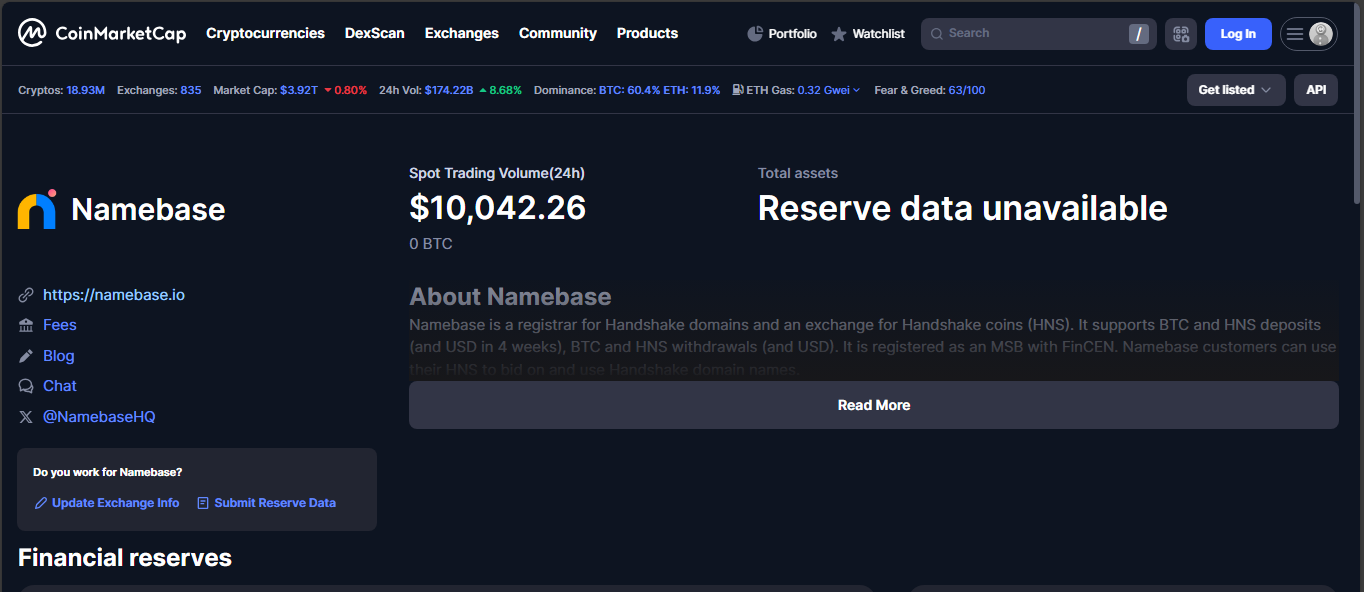Open the Blog link
The width and height of the screenshot is (1364, 592).
[59, 356]
